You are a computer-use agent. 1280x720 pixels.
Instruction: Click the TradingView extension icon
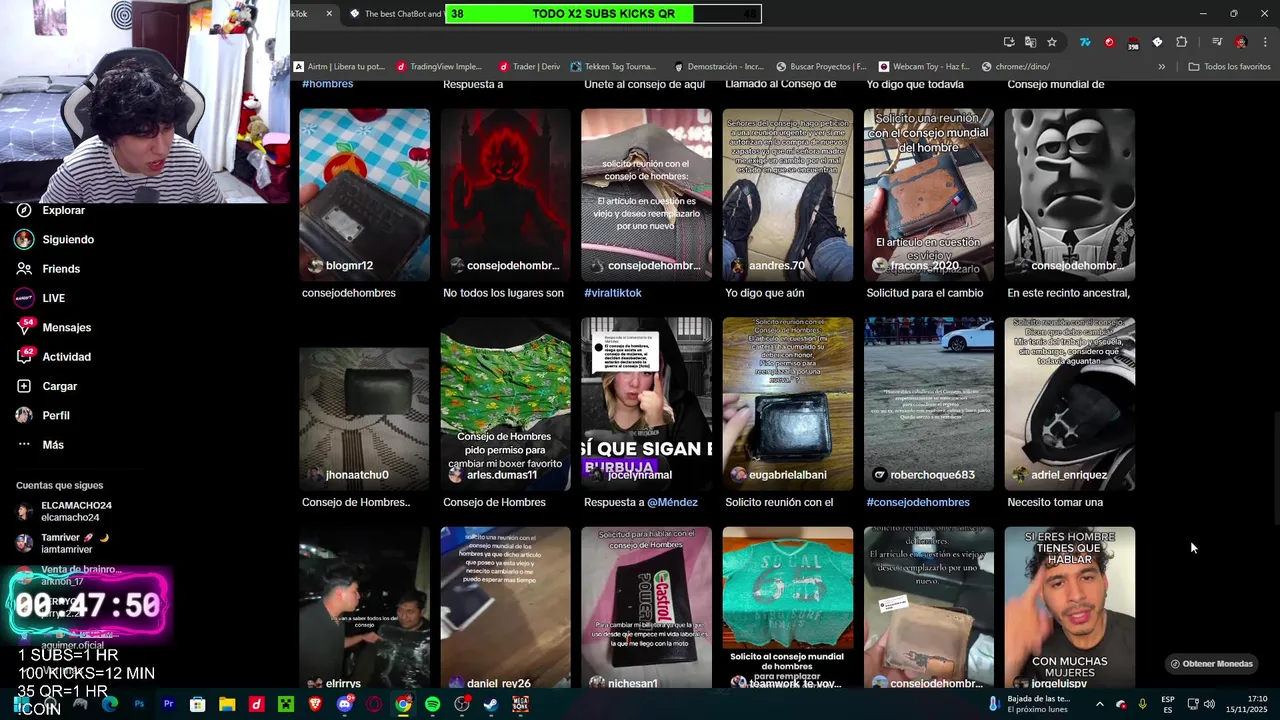coord(1085,42)
